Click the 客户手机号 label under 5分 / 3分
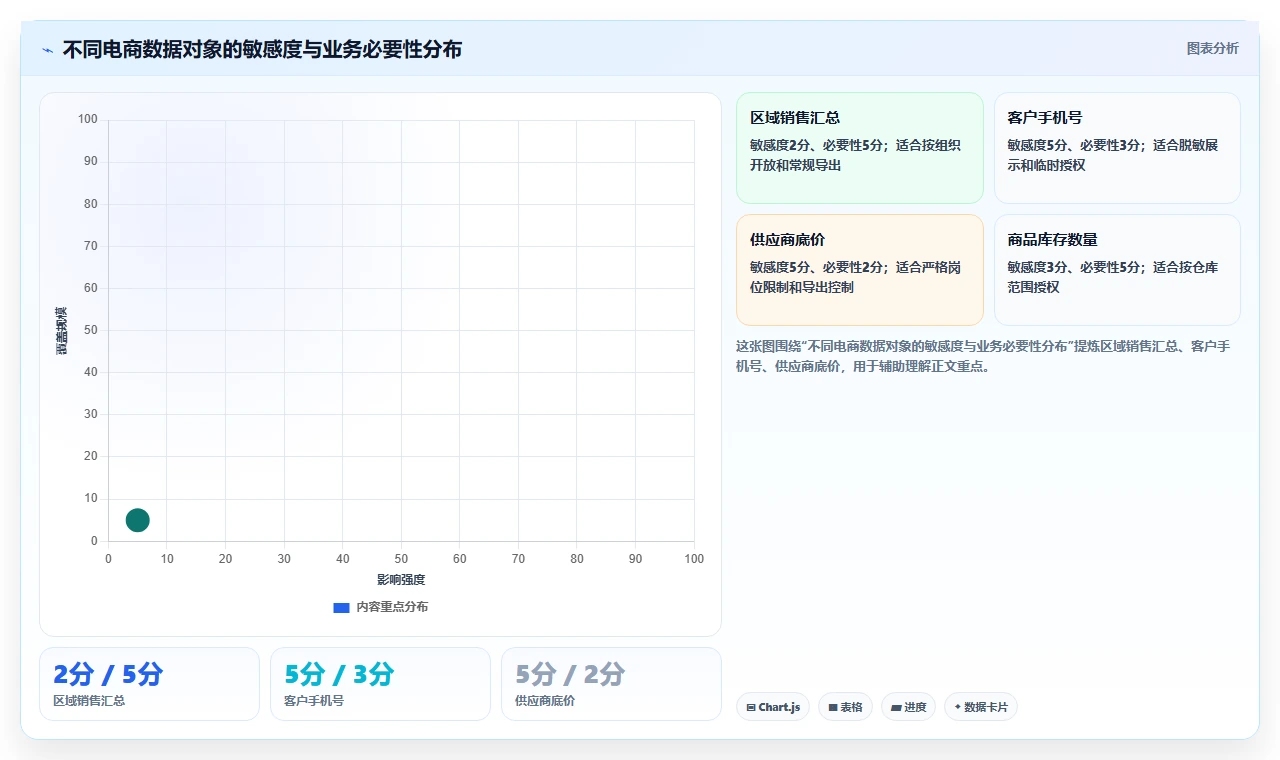 click(x=314, y=701)
